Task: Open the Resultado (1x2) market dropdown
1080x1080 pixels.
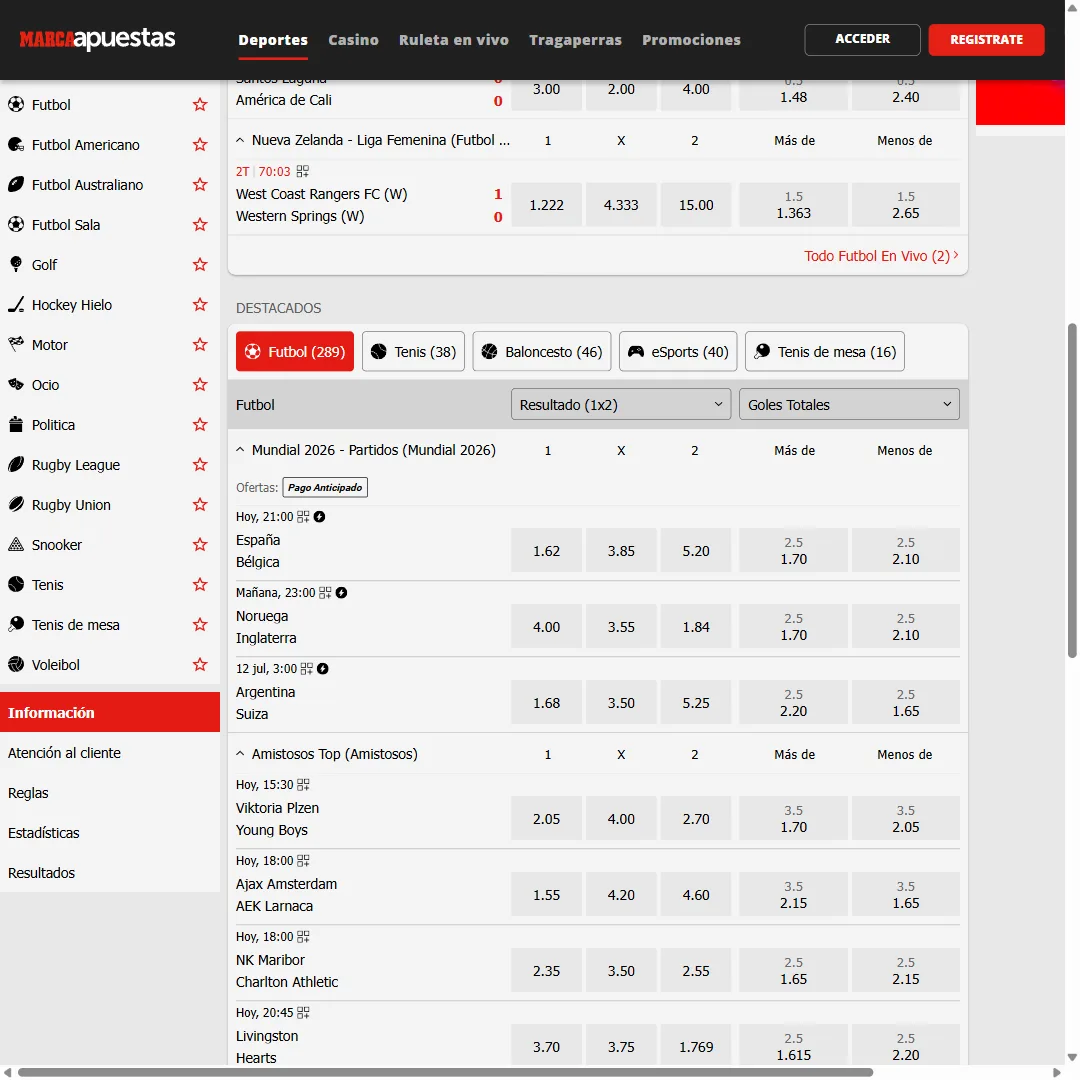Action: pyautogui.click(x=621, y=404)
